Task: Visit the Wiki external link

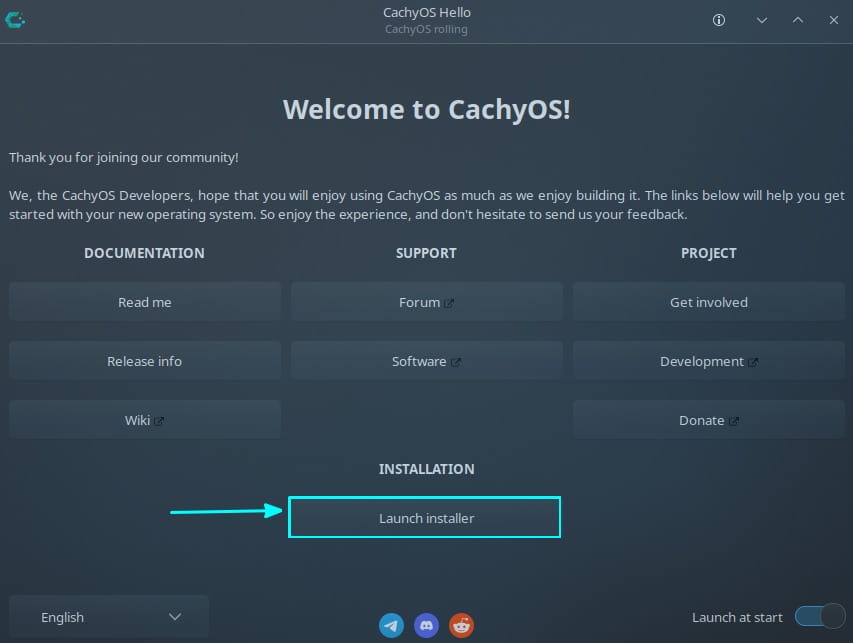Action: pyautogui.click(x=145, y=420)
